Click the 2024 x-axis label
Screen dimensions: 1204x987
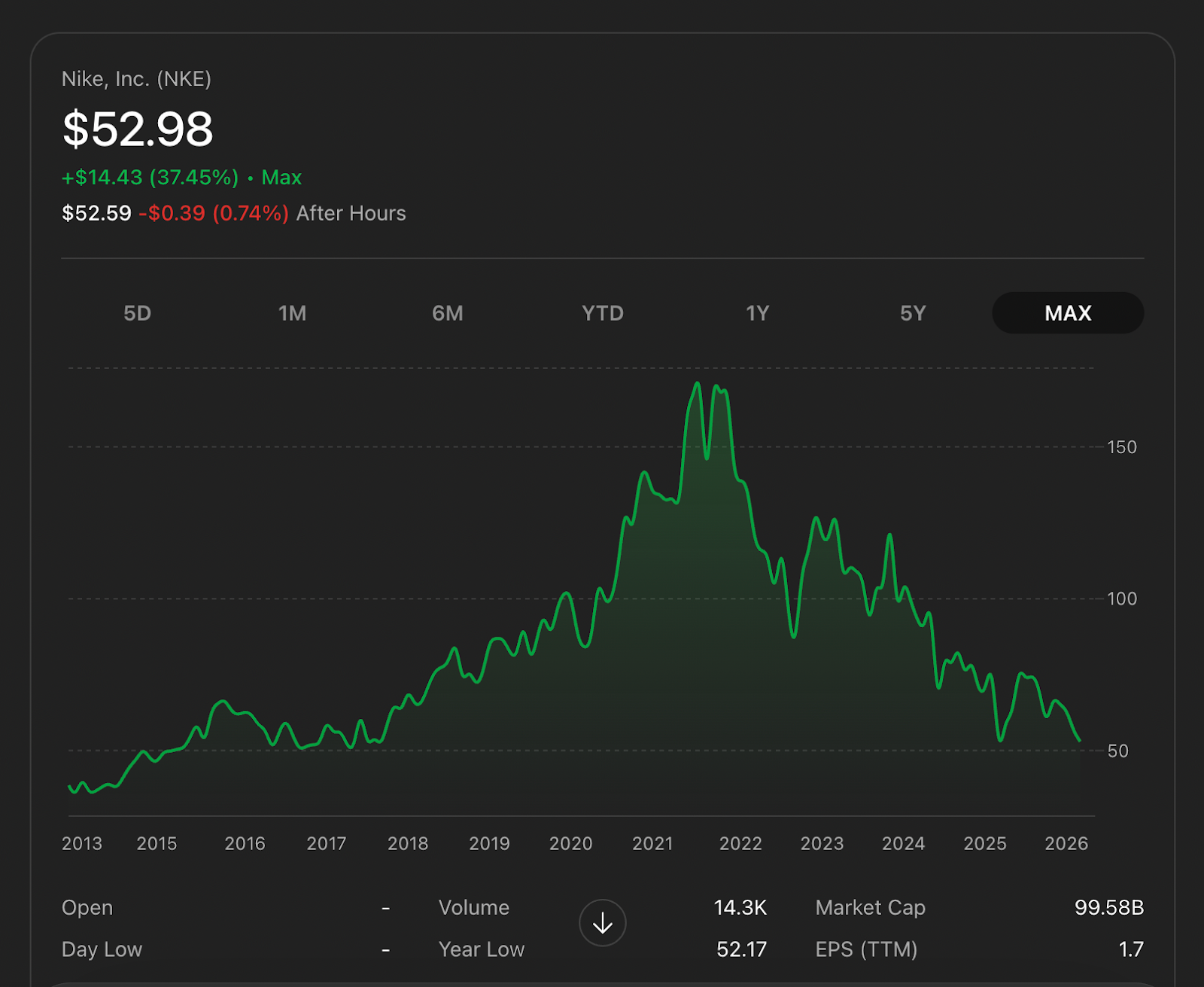pos(904,843)
